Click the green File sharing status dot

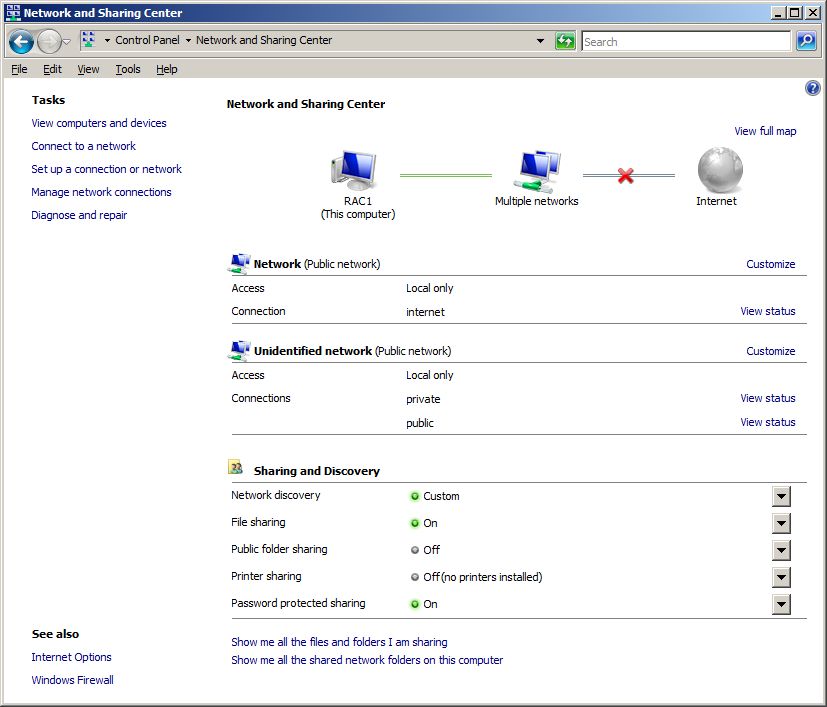click(415, 523)
